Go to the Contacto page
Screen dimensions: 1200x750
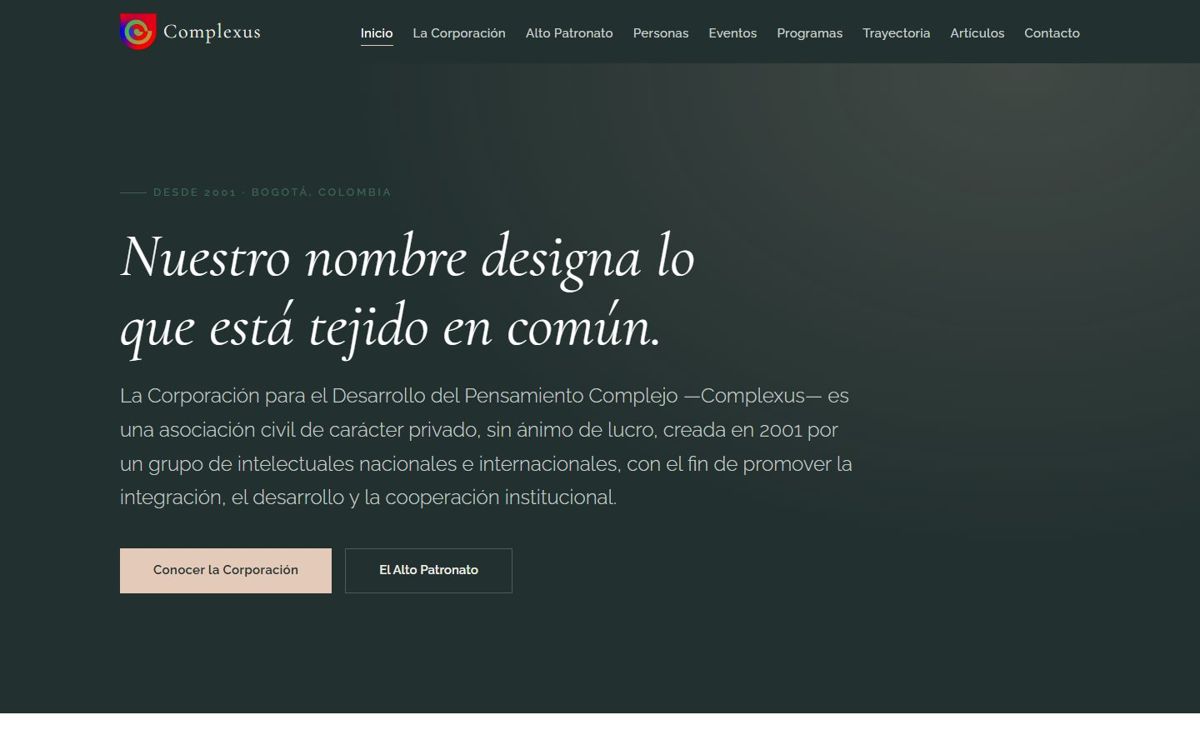pos(1052,33)
